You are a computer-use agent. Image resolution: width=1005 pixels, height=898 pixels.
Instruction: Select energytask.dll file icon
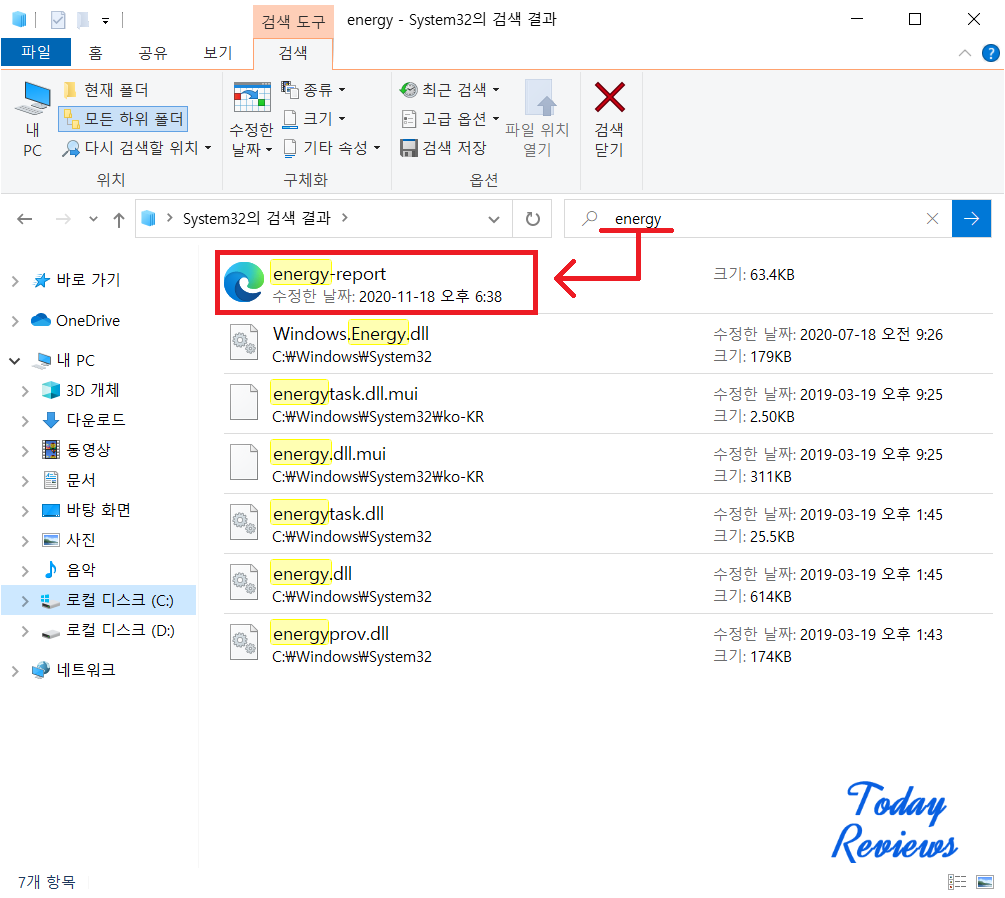pos(244,522)
